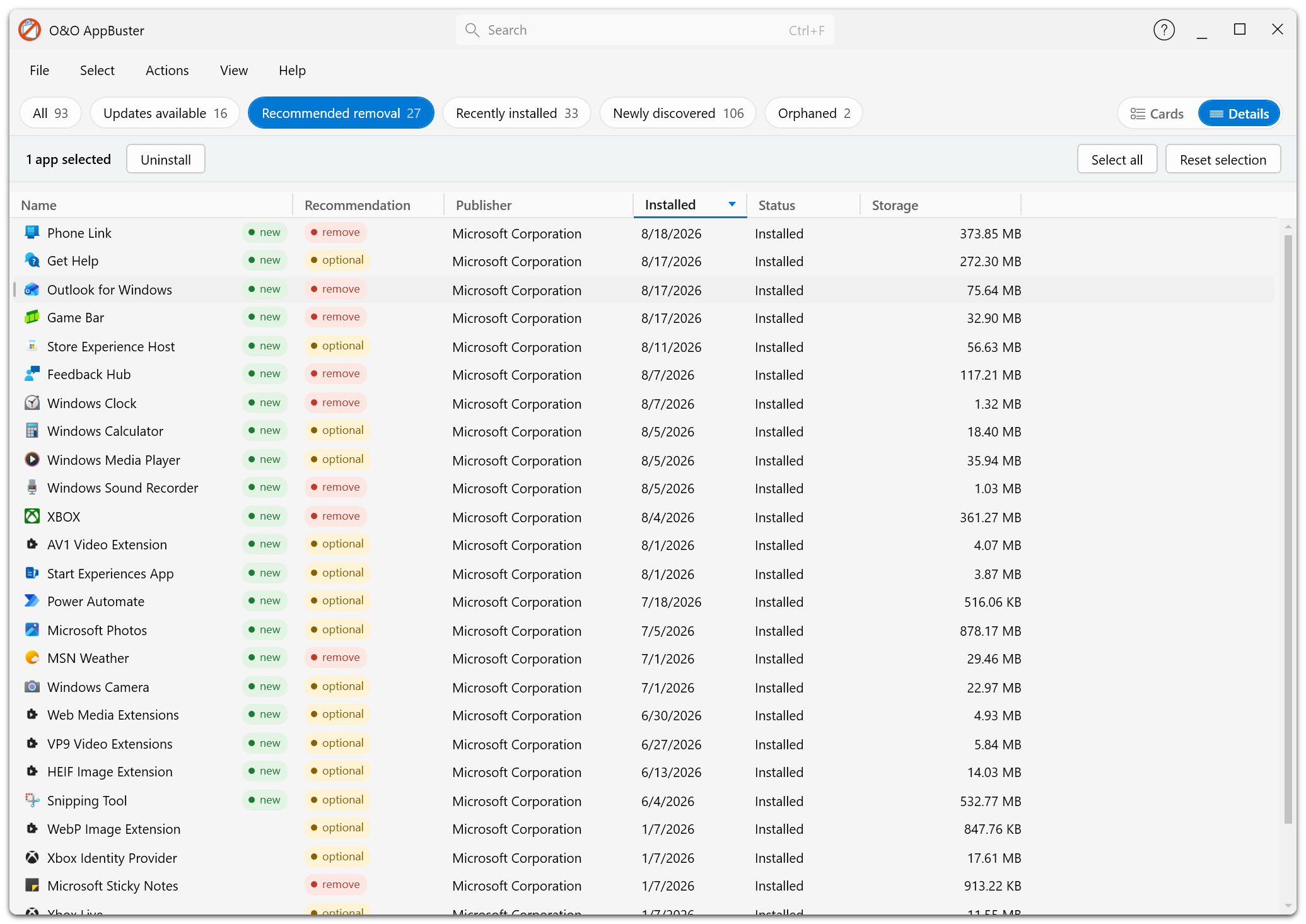This screenshot has height=924, width=1306.
Task: Open the Select menu
Action: [x=97, y=70]
